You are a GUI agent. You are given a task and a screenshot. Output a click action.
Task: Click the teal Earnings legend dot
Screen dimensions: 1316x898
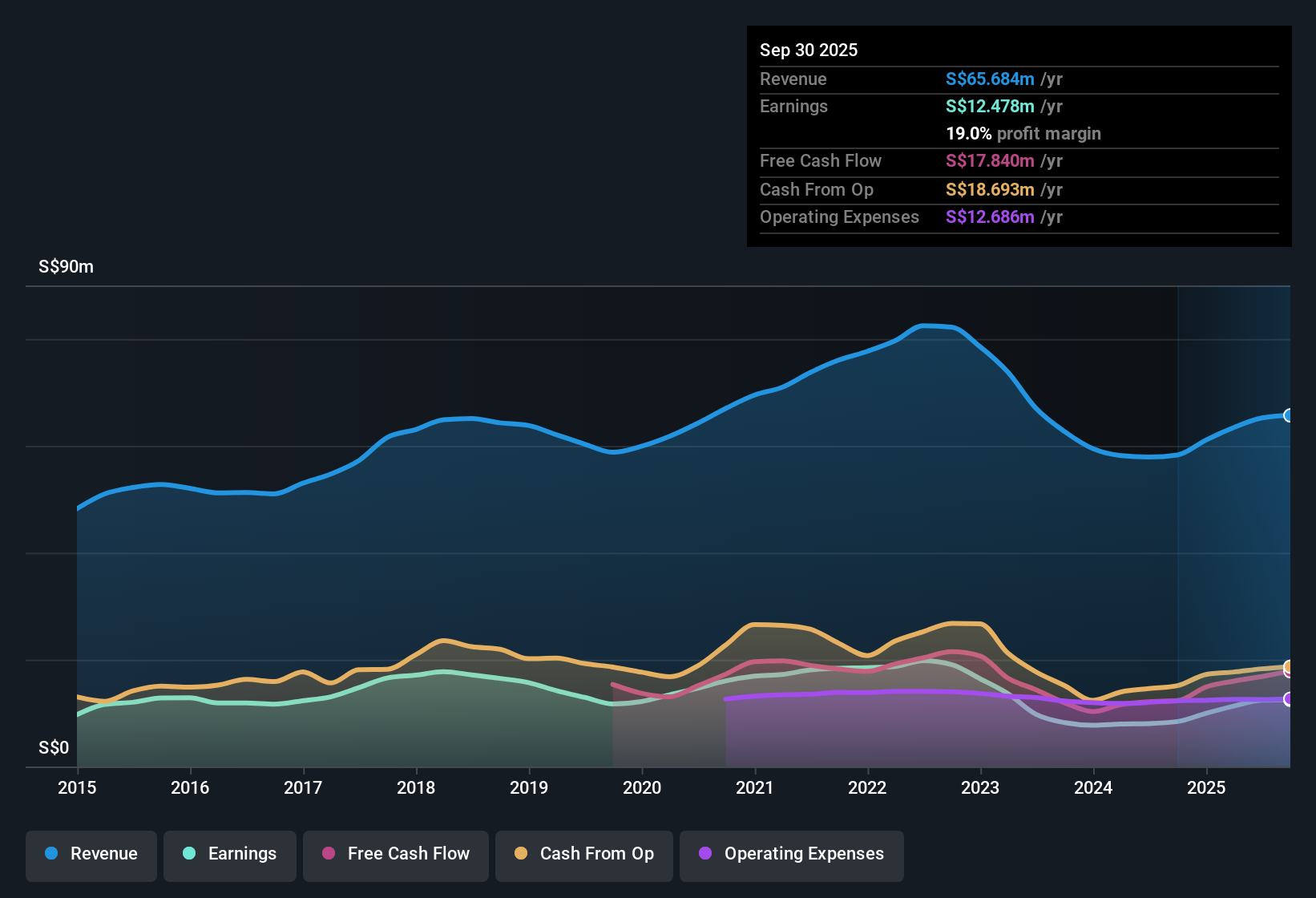pos(188,855)
